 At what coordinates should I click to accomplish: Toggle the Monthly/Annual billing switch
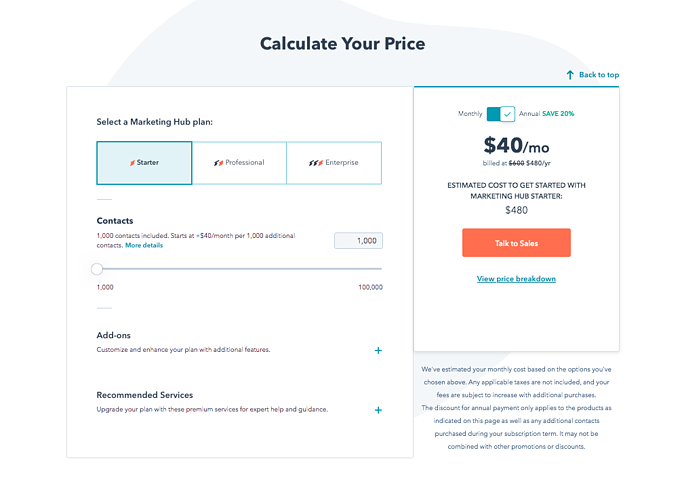point(500,114)
